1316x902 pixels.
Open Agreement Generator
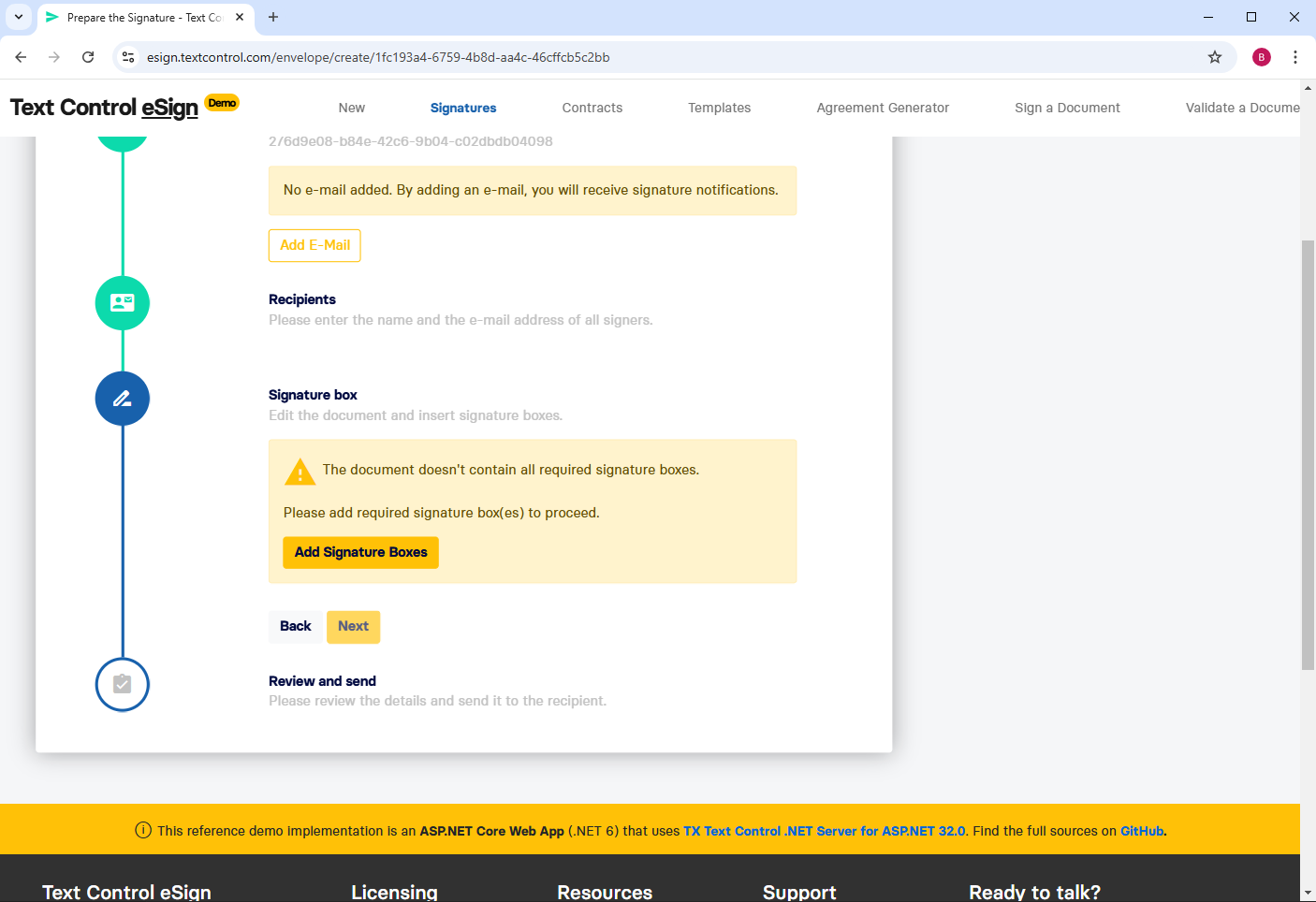pyautogui.click(x=883, y=108)
